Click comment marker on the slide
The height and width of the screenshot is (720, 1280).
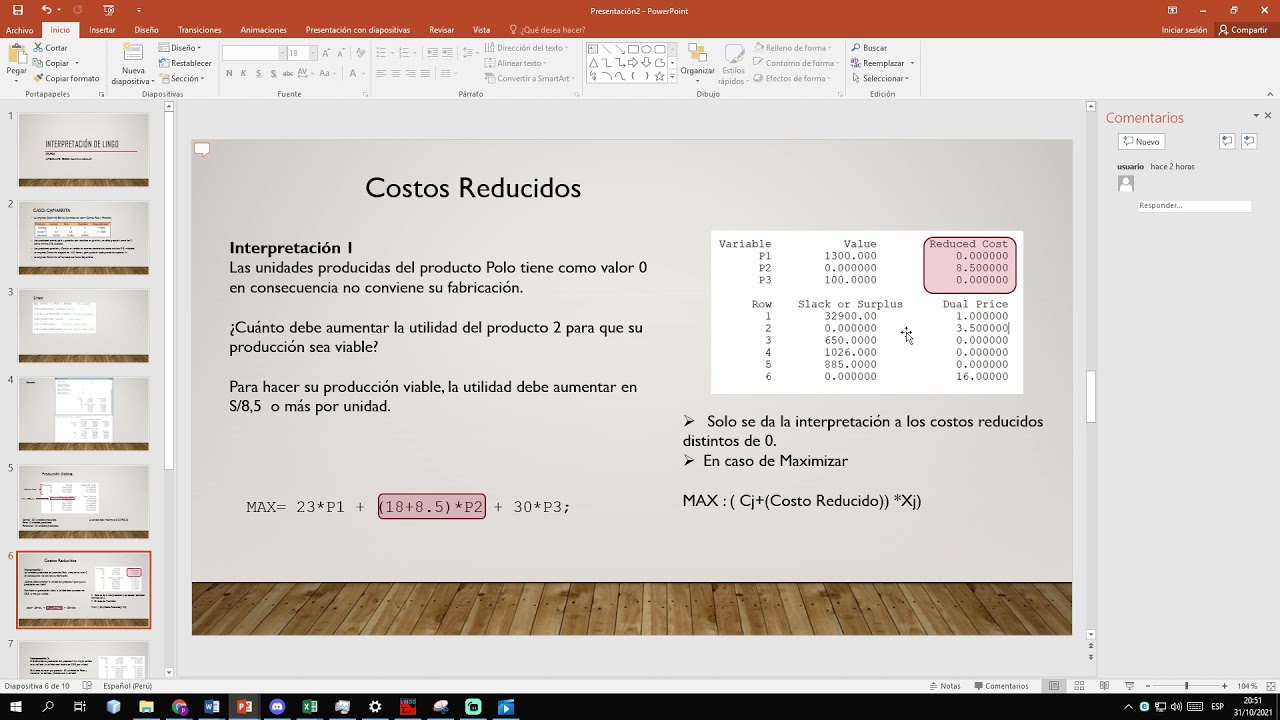[202, 150]
